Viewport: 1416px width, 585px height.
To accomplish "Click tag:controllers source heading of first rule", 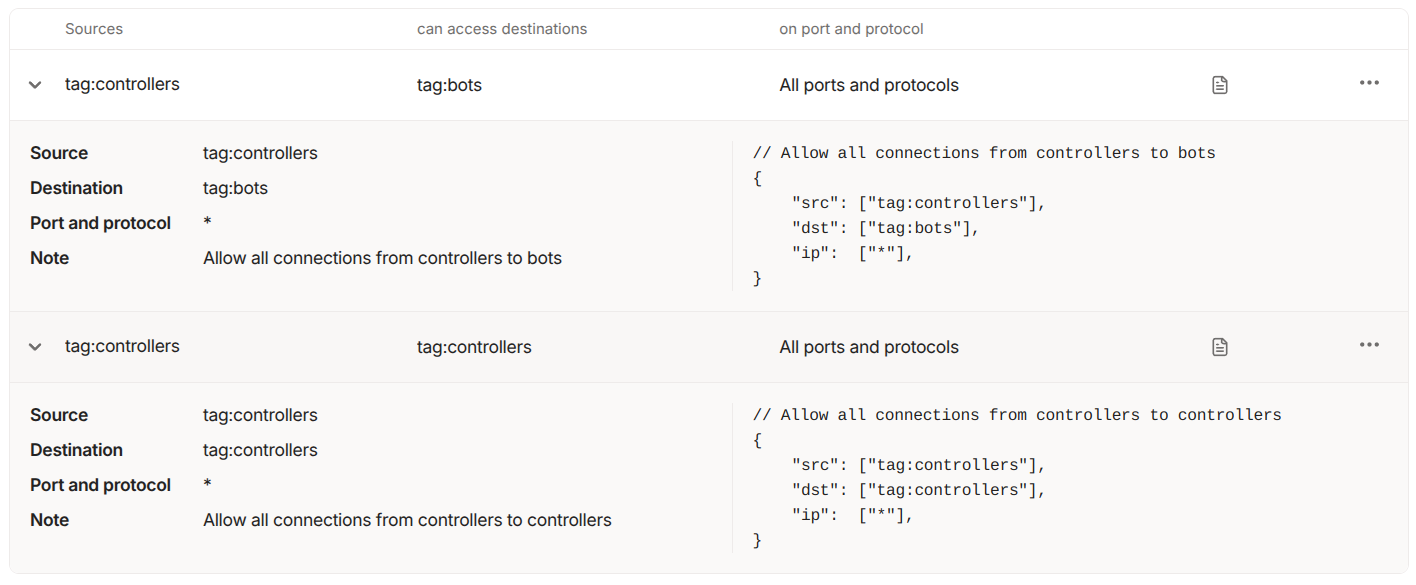I will point(122,84).
